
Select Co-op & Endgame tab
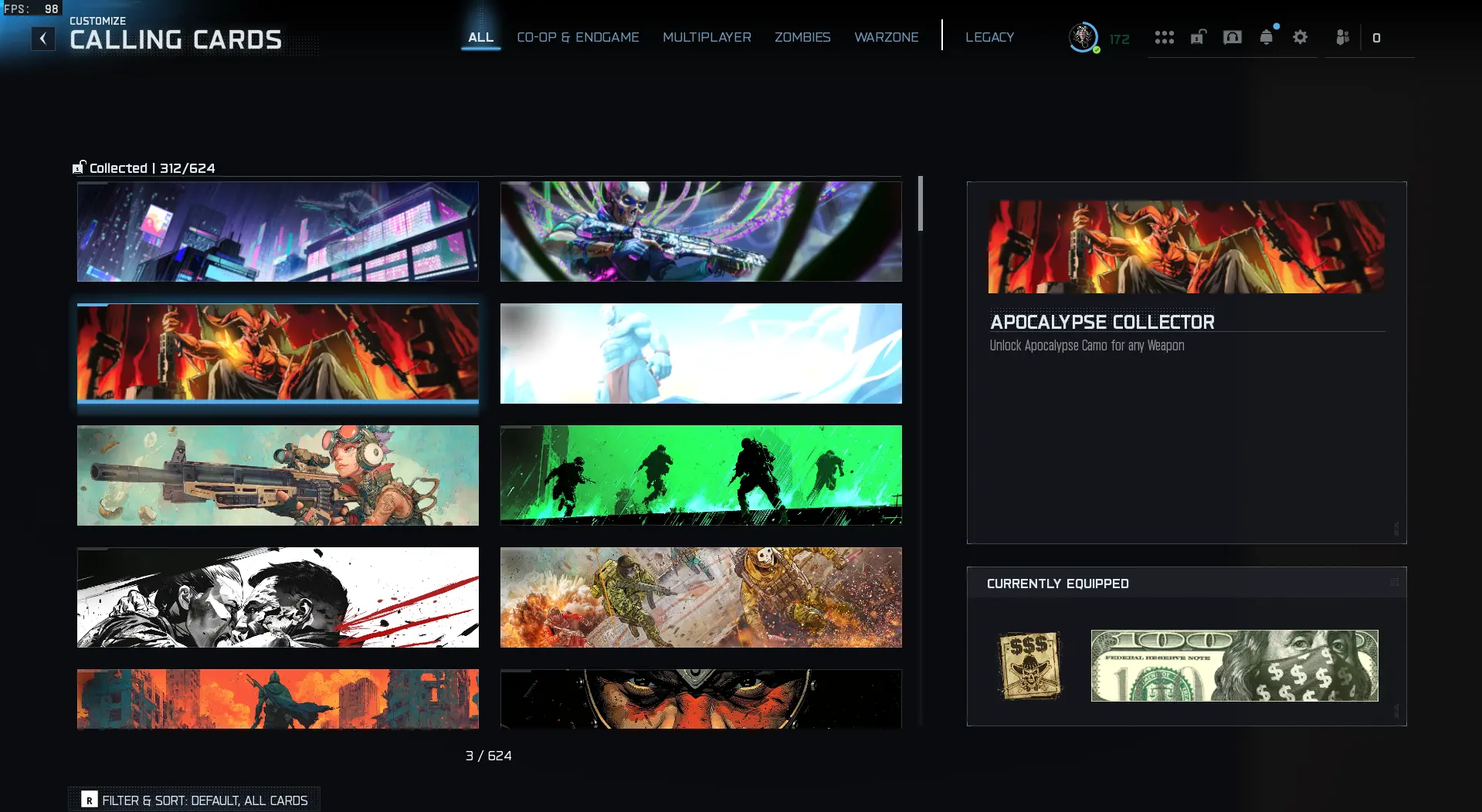point(577,37)
